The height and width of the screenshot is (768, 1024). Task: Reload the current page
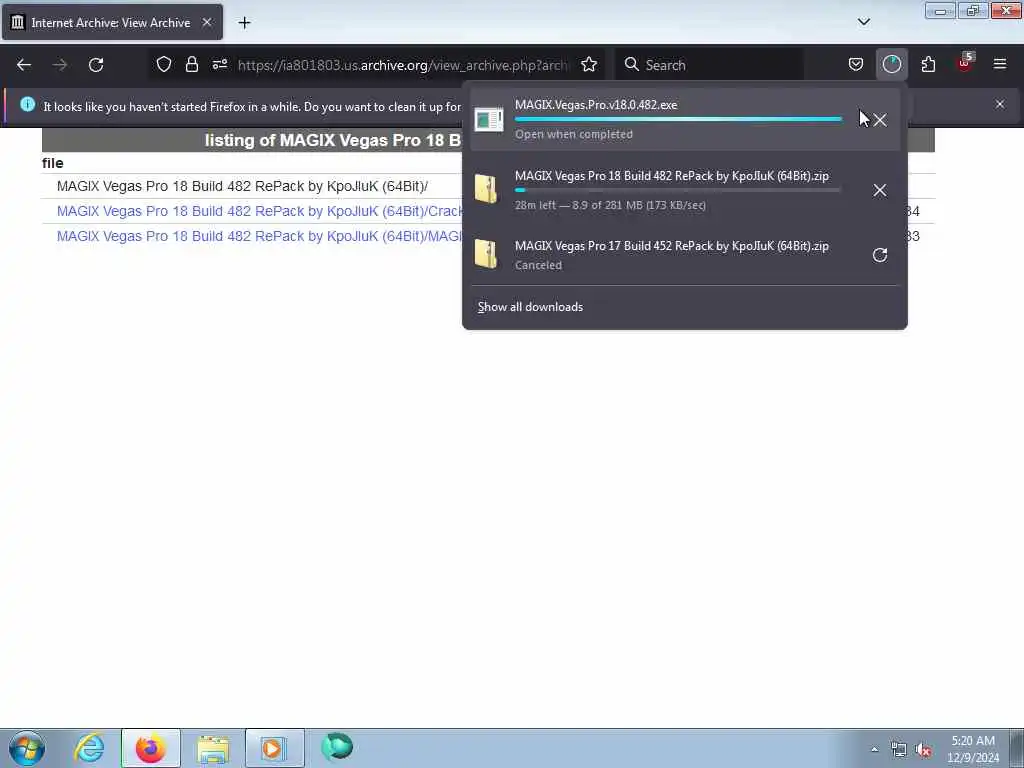click(96, 65)
